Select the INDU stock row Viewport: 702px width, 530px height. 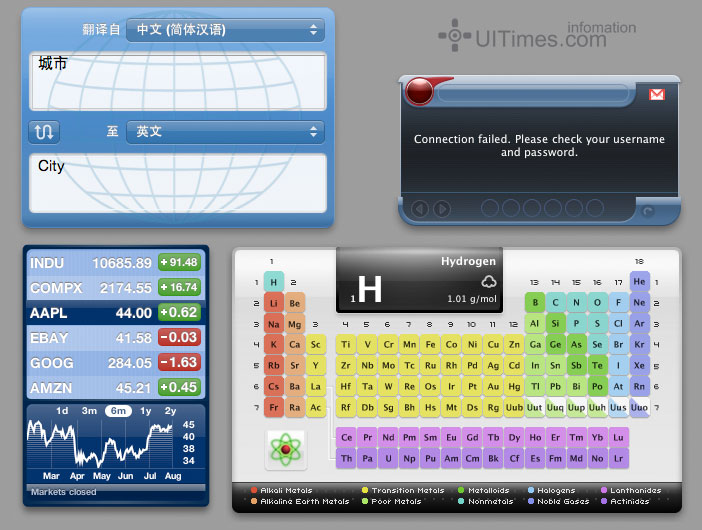116,263
